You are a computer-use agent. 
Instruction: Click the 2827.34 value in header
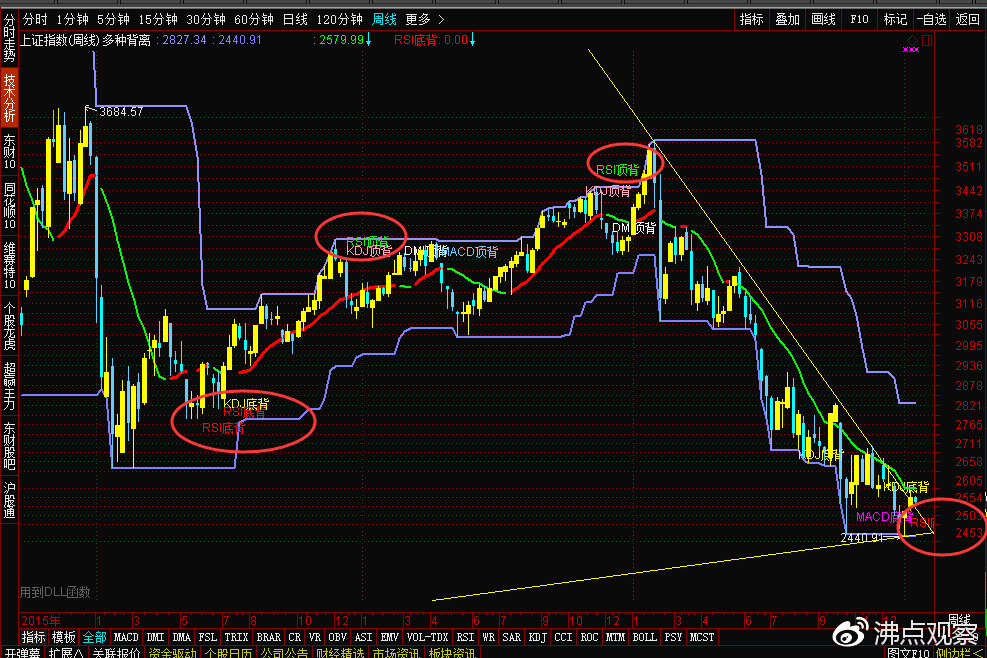click(x=184, y=40)
